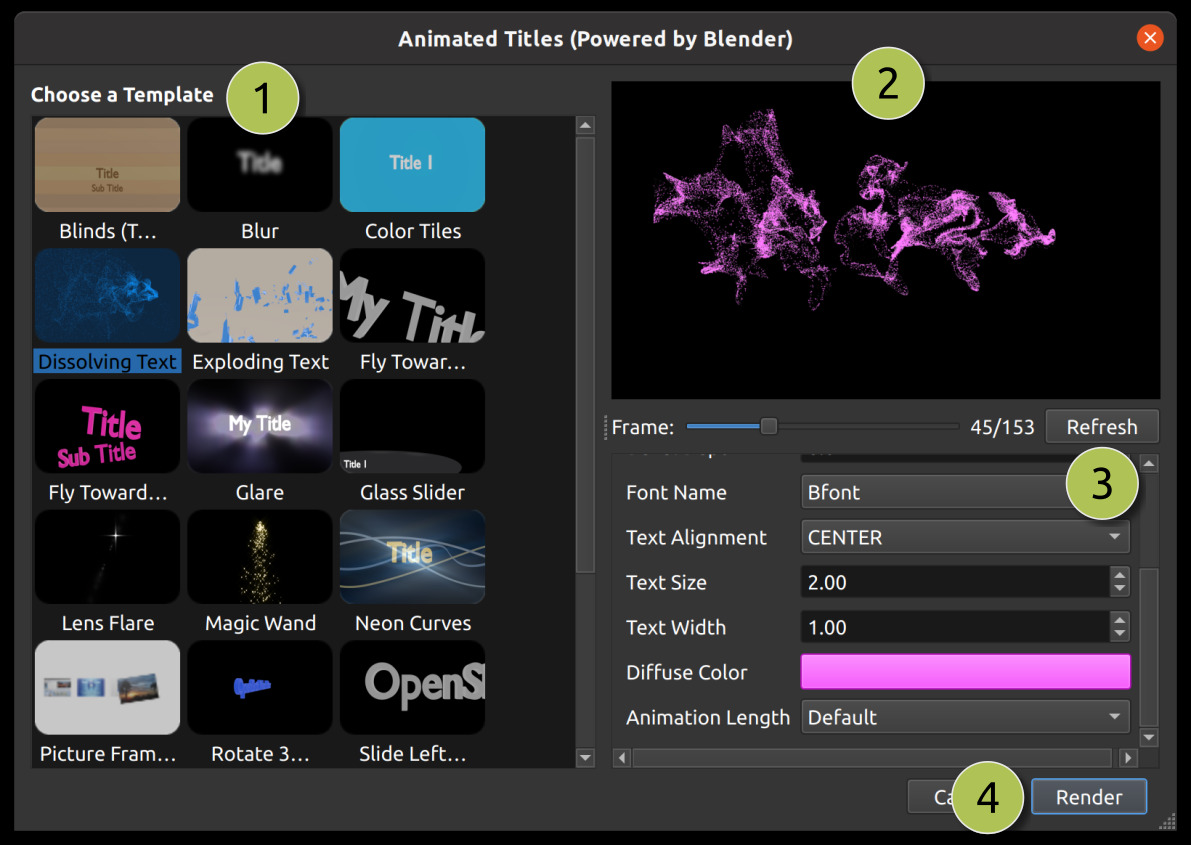Select the Picture Frames template
Viewport: 1191px width, 845px height.
tap(107, 687)
